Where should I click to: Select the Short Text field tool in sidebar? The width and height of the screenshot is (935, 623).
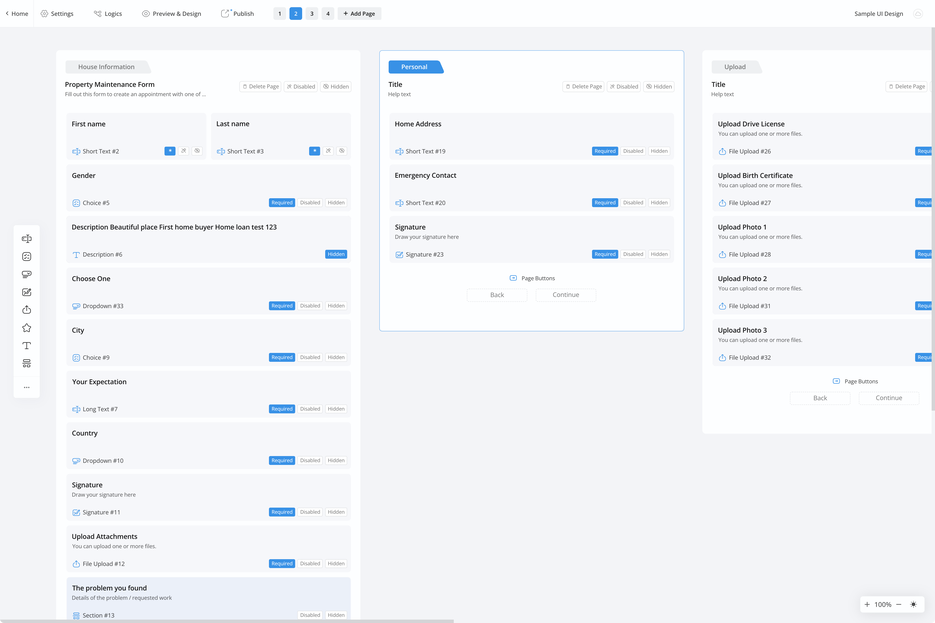(x=27, y=239)
